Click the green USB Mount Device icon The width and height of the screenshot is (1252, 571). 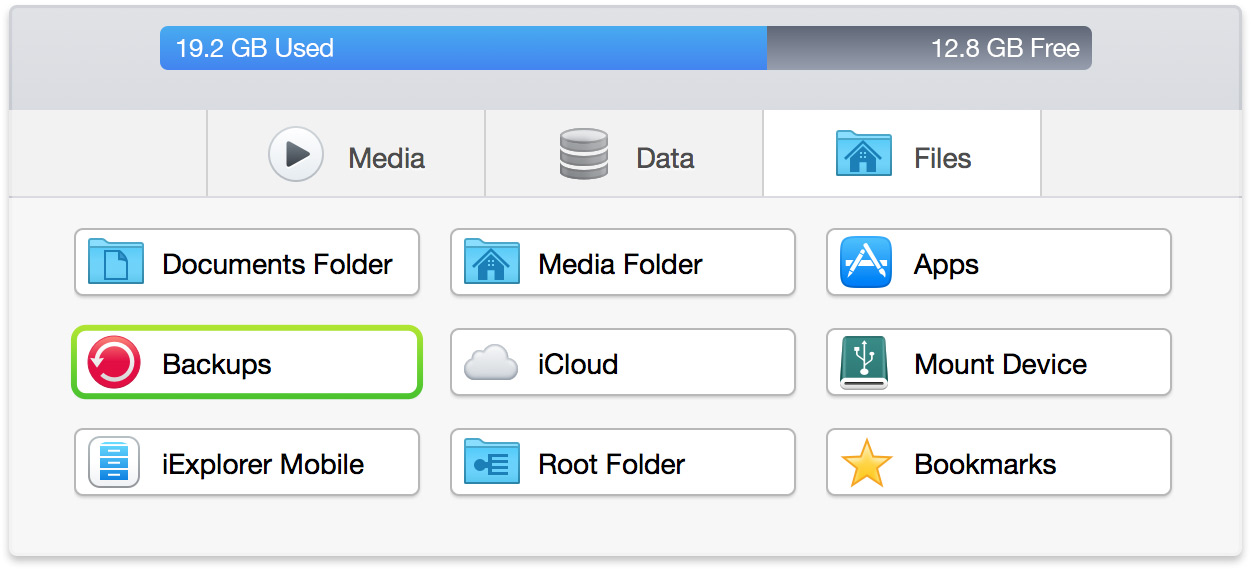pyautogui.click(x=863, y=363)
